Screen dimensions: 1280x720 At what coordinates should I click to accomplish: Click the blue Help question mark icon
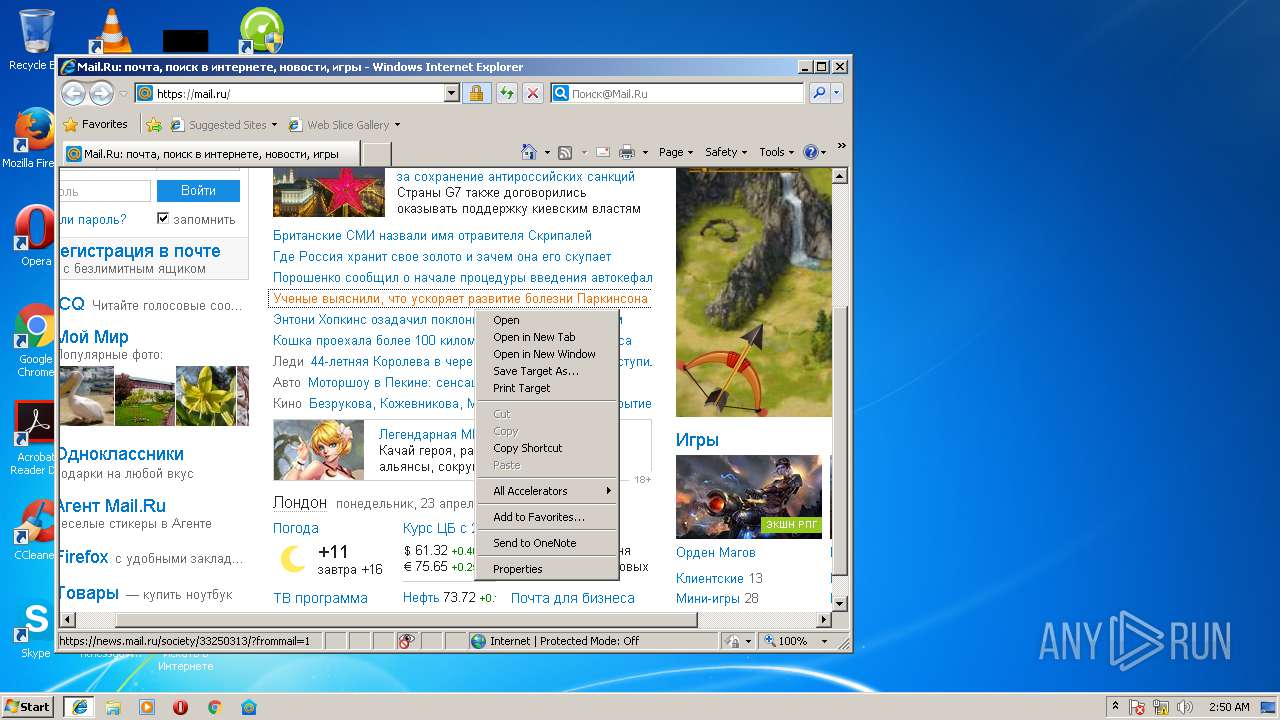pyautogui.click(x=810, y=152)
